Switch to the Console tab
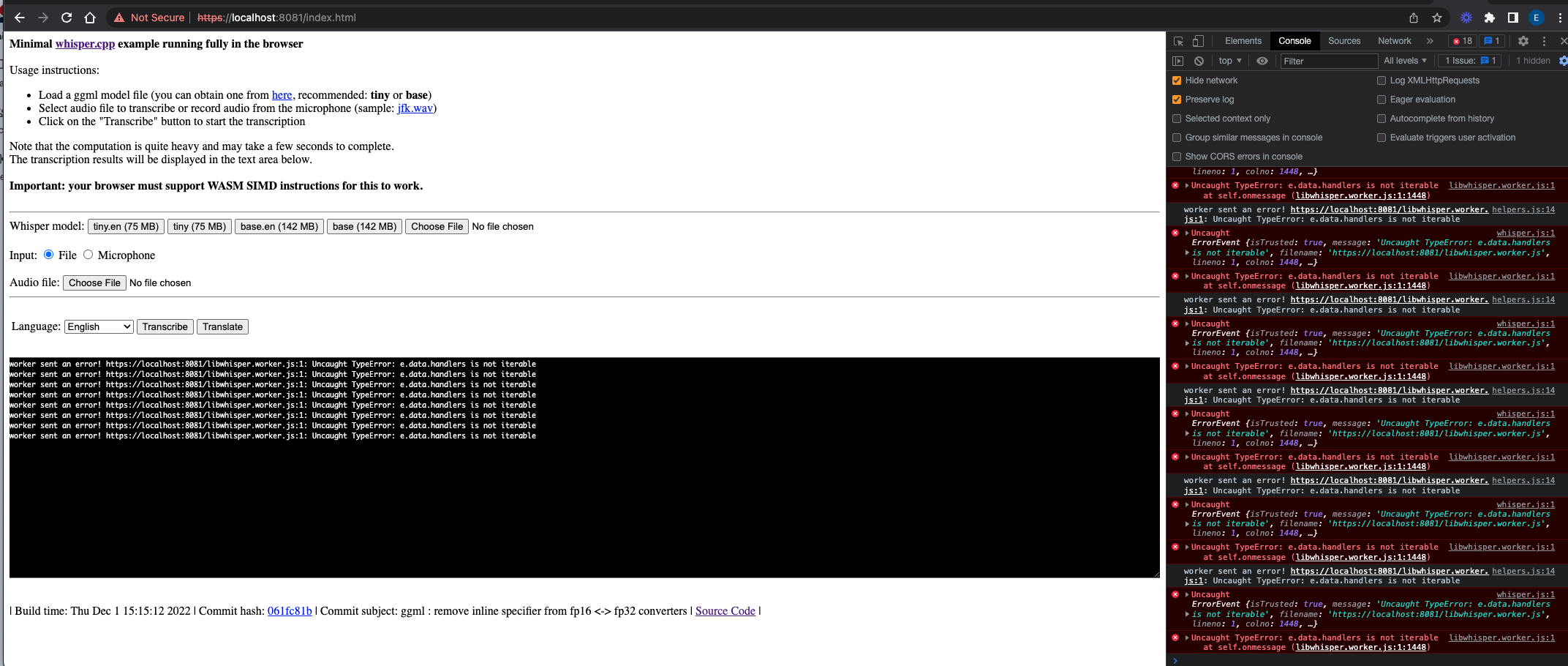Viewport: 1568px width, 666px height. 1294,41
